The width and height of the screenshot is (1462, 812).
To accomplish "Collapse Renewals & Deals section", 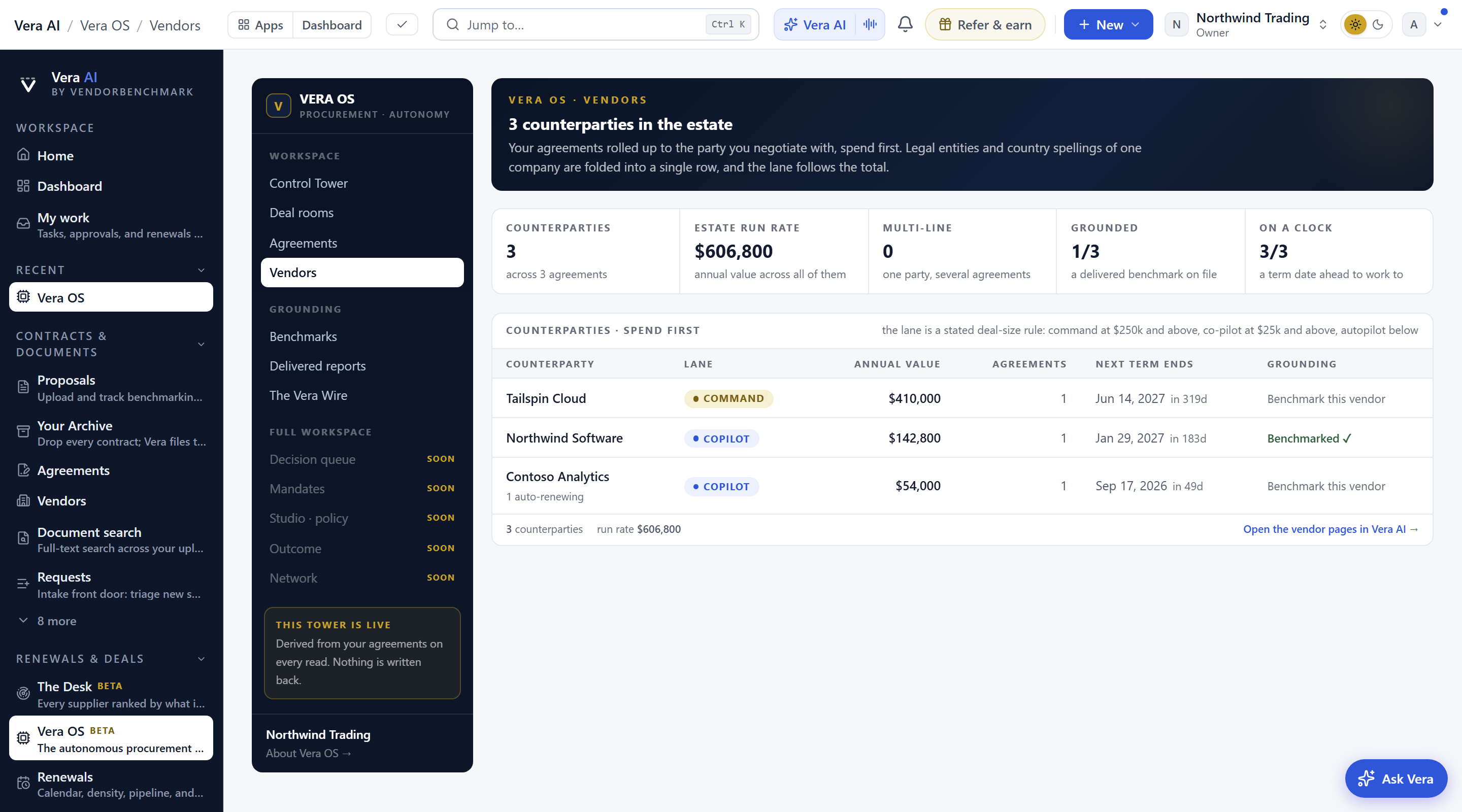I will point(201,659).
